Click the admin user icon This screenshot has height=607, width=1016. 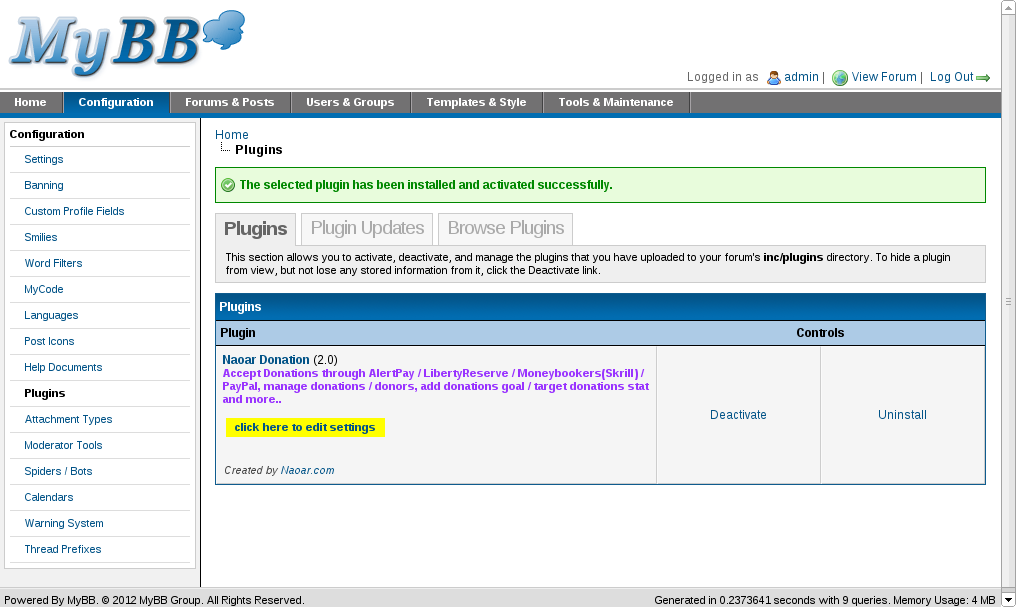(773, 78)
